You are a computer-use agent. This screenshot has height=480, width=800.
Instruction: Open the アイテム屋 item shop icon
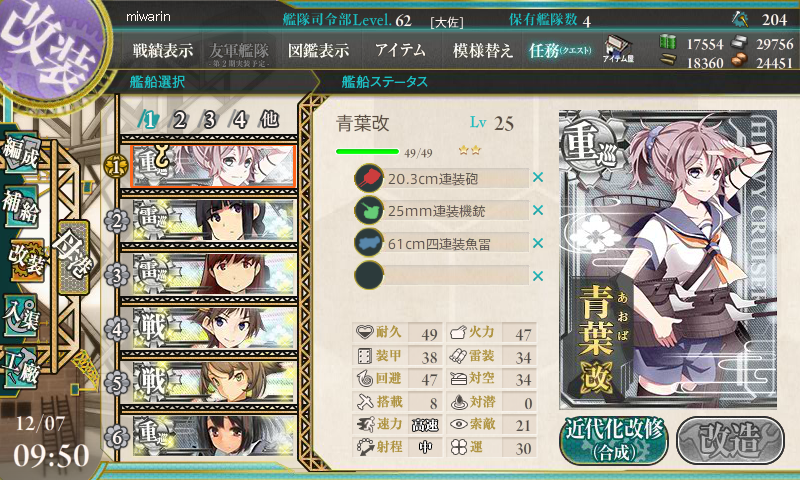click(x=618, y=49)
